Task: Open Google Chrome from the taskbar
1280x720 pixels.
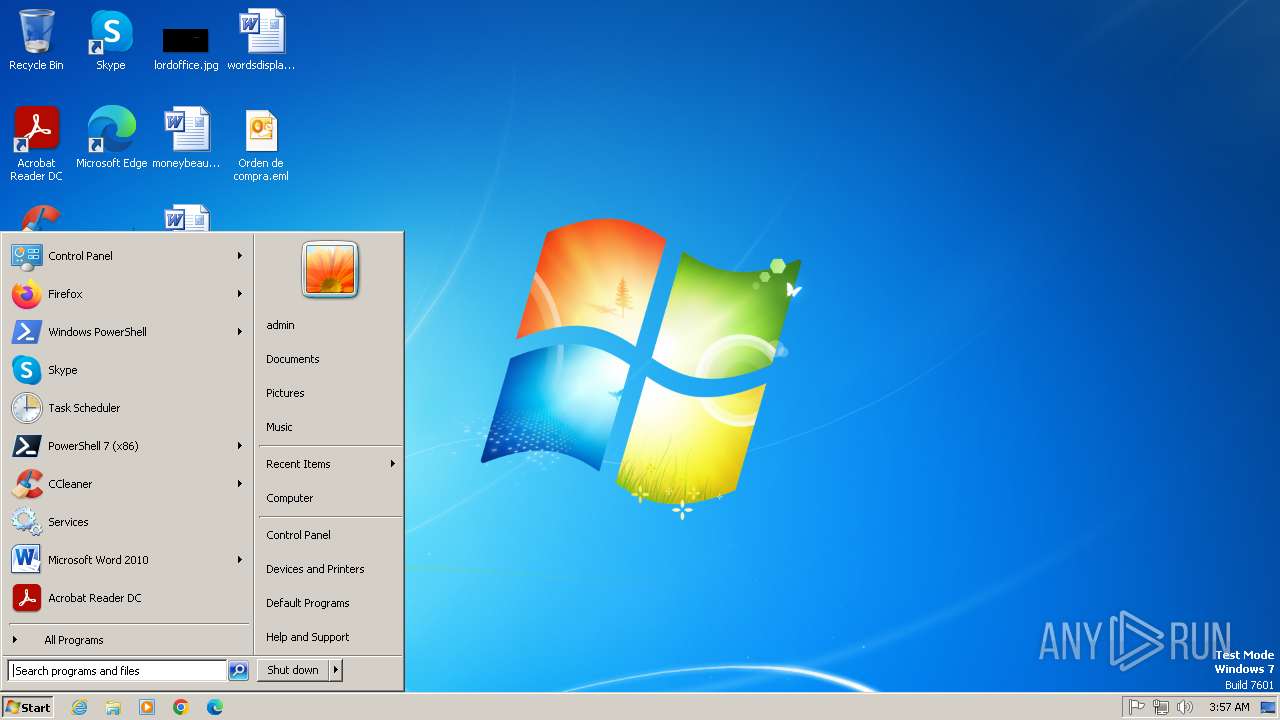Action: (x=181, y=707)
